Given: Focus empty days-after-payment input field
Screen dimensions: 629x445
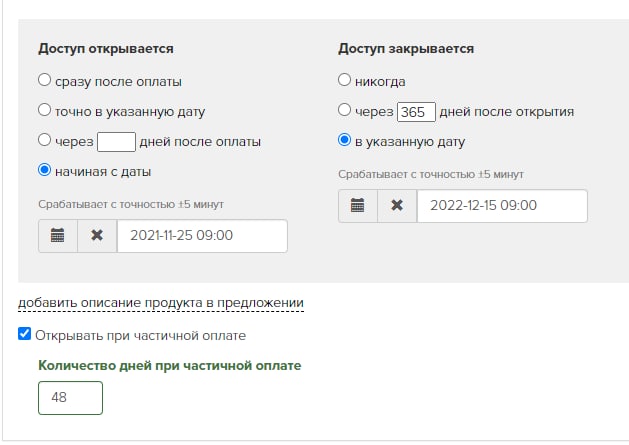Looking at the screenshot, I should (116, 142).
